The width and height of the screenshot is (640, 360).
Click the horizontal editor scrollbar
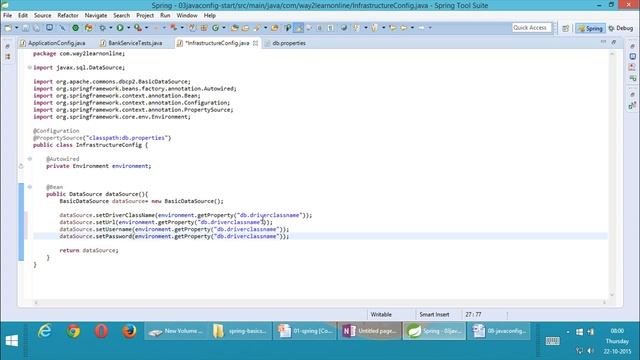tap(320, 302)
